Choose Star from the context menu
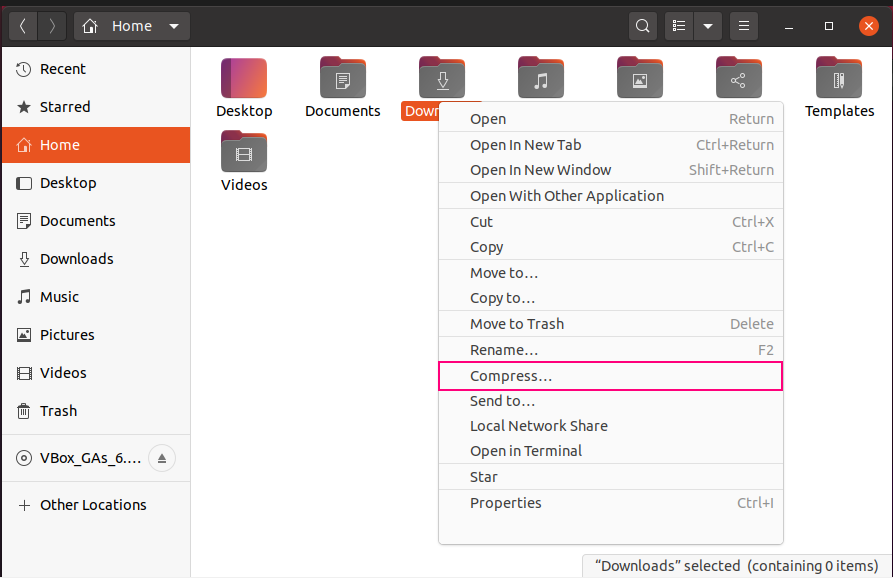 pos(611,477)
